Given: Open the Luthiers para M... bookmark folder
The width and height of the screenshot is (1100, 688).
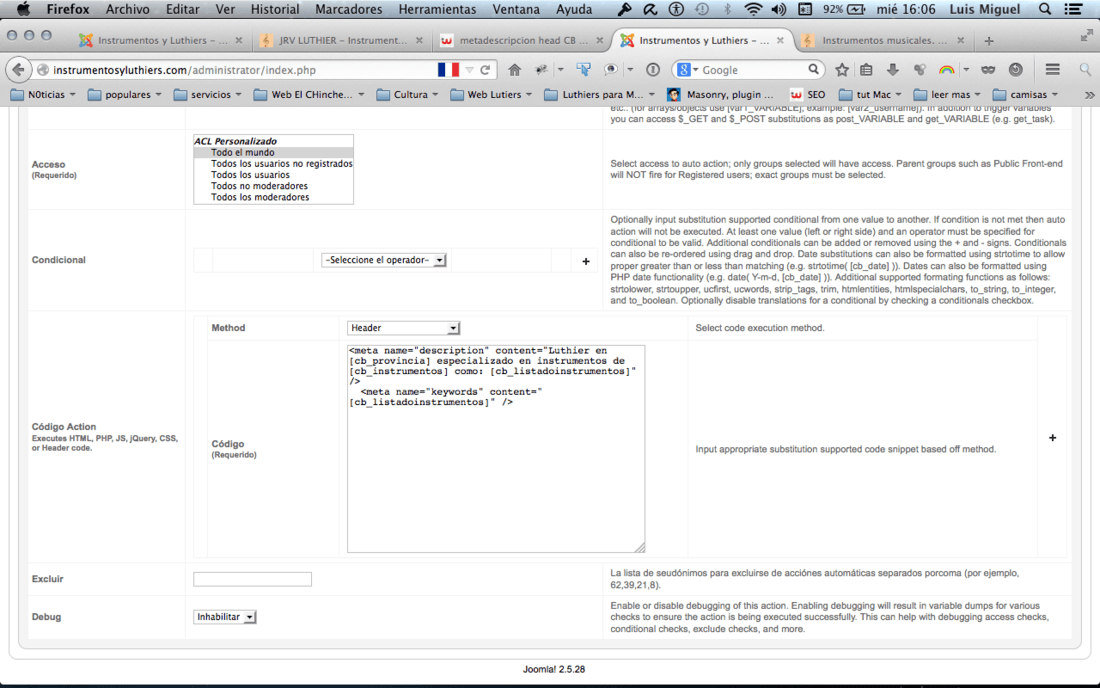Looking at the screenshot, I should pyautogui.click(x=600, y=95).
